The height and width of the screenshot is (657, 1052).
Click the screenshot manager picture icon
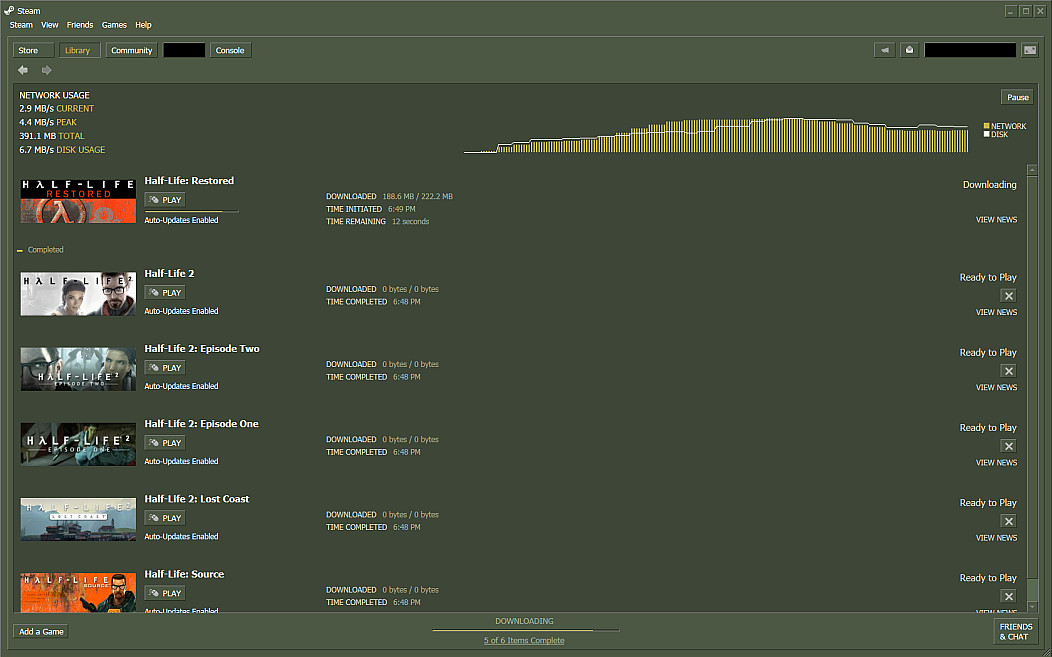(1030, 50)
